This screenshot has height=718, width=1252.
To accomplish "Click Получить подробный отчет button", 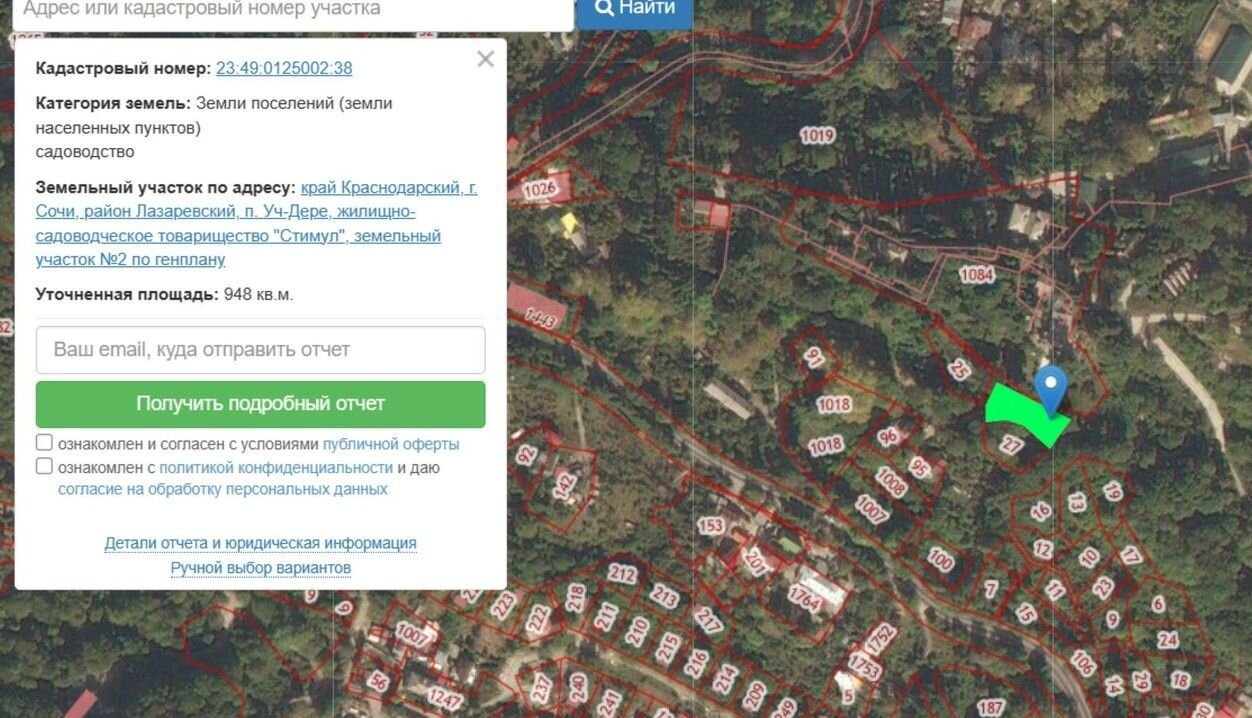I will pos(260,404).
